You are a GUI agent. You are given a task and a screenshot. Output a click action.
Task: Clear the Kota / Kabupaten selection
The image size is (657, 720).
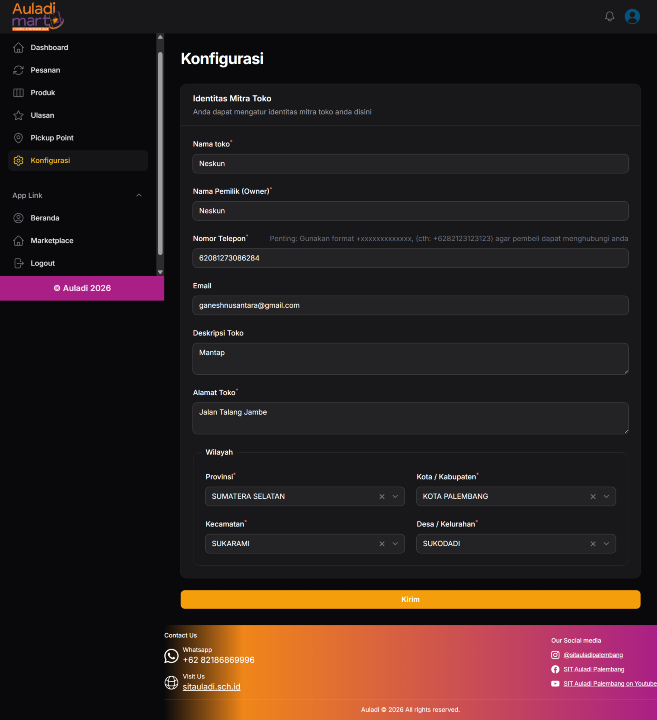coord(593,496)
